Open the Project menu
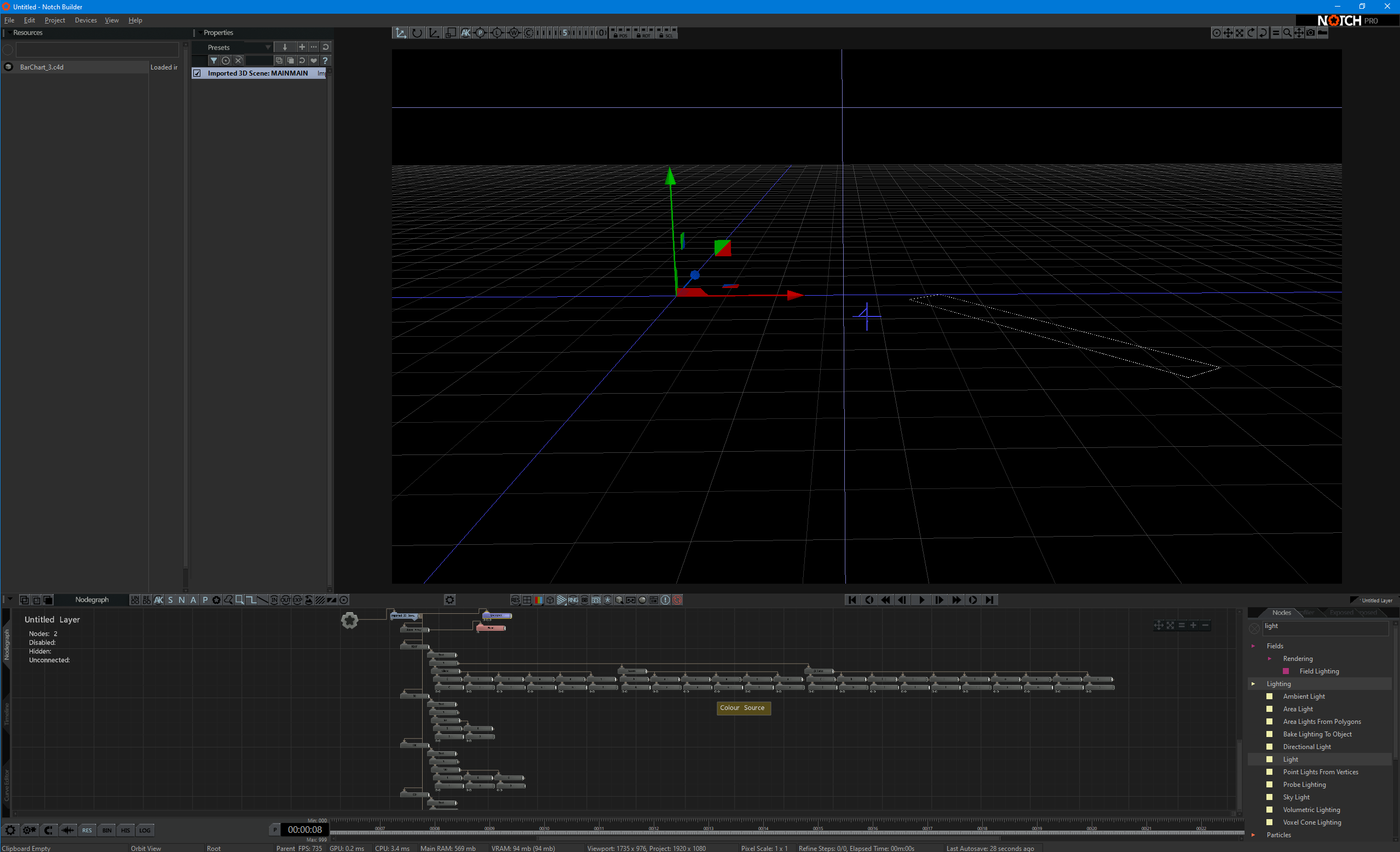Image resolution: width=1400 pixels, height=852 pixels. coord(55,20)
